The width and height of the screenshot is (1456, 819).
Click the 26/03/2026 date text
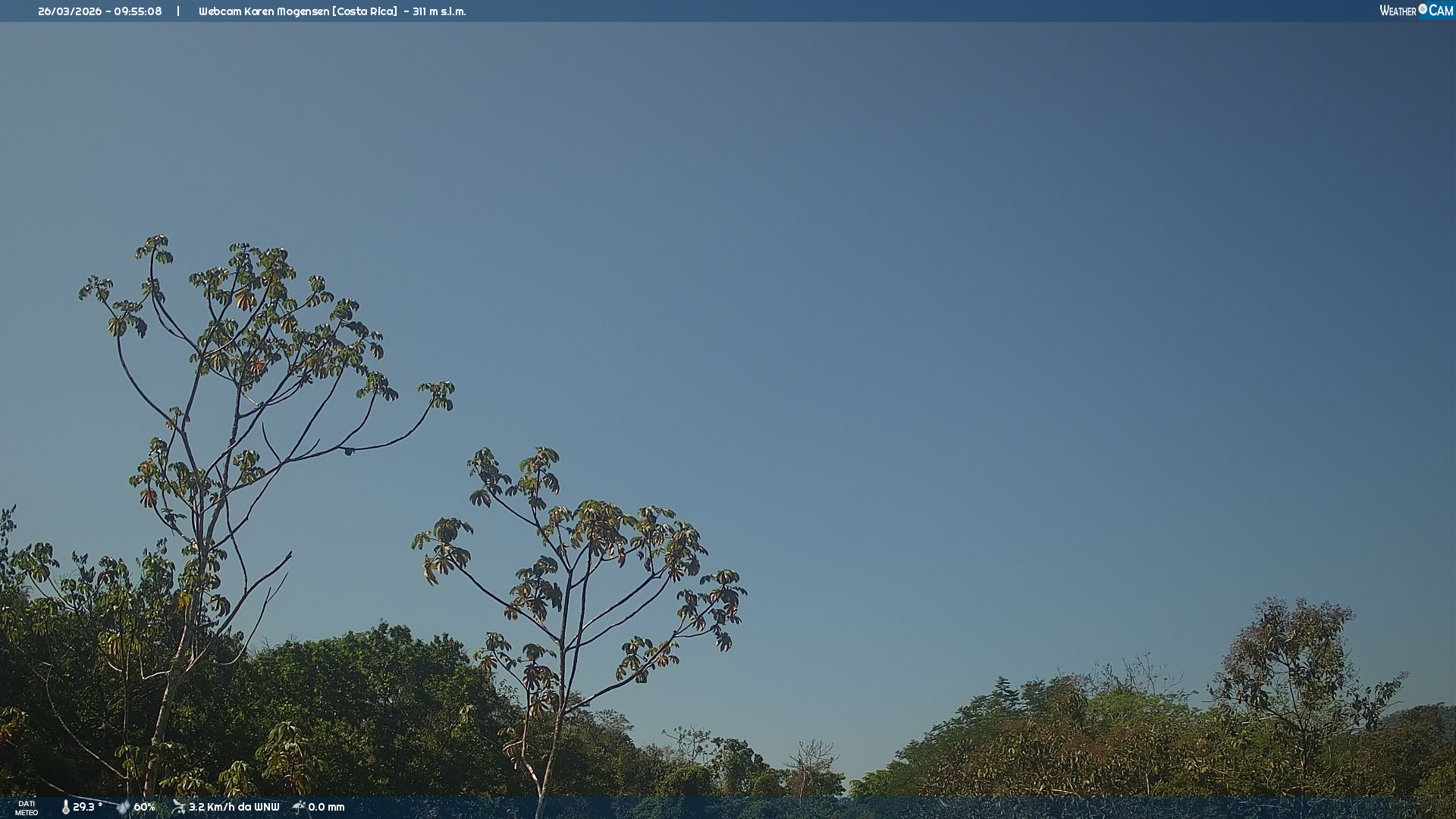70,11
